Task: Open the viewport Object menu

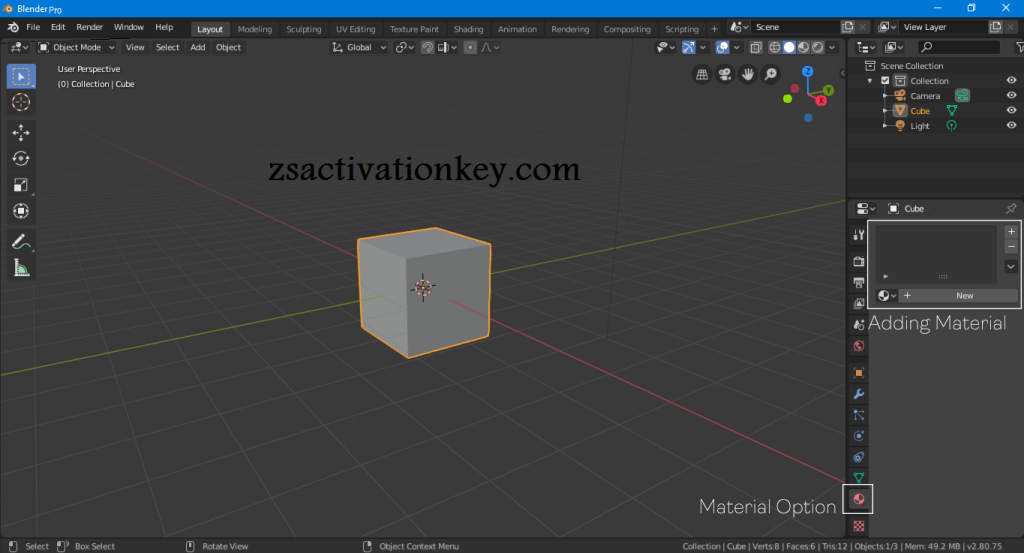Action: click(x=229, y=47)
